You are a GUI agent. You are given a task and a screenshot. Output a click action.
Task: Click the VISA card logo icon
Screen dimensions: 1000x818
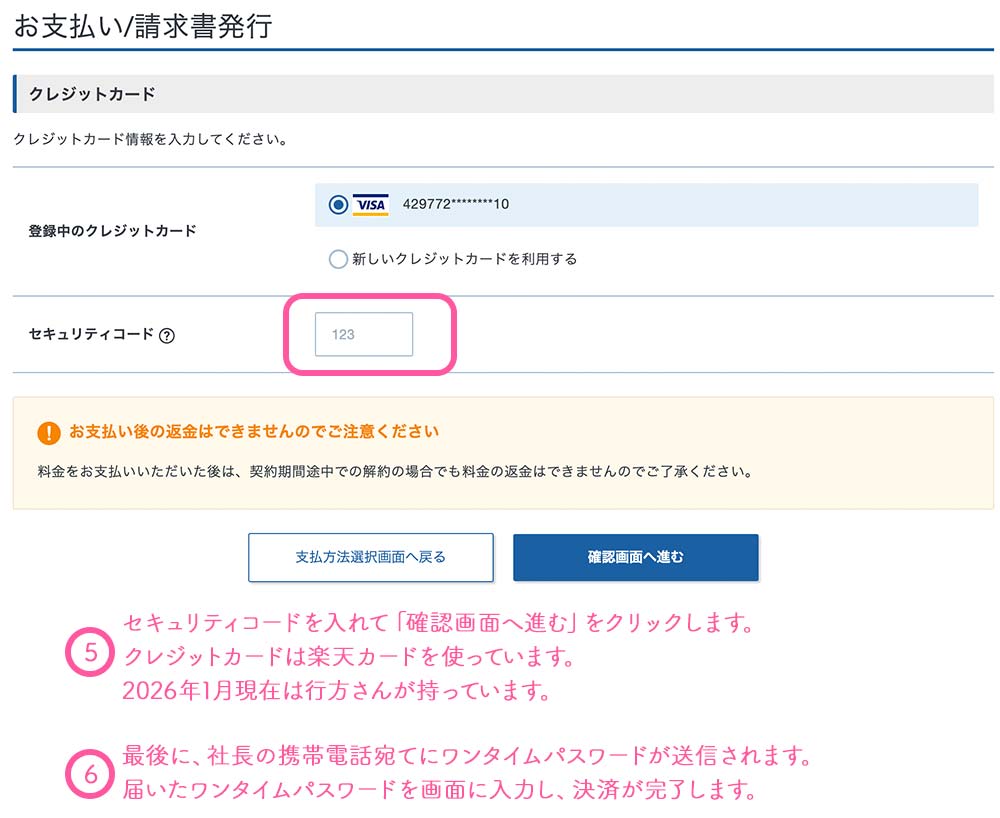[371, 205]
